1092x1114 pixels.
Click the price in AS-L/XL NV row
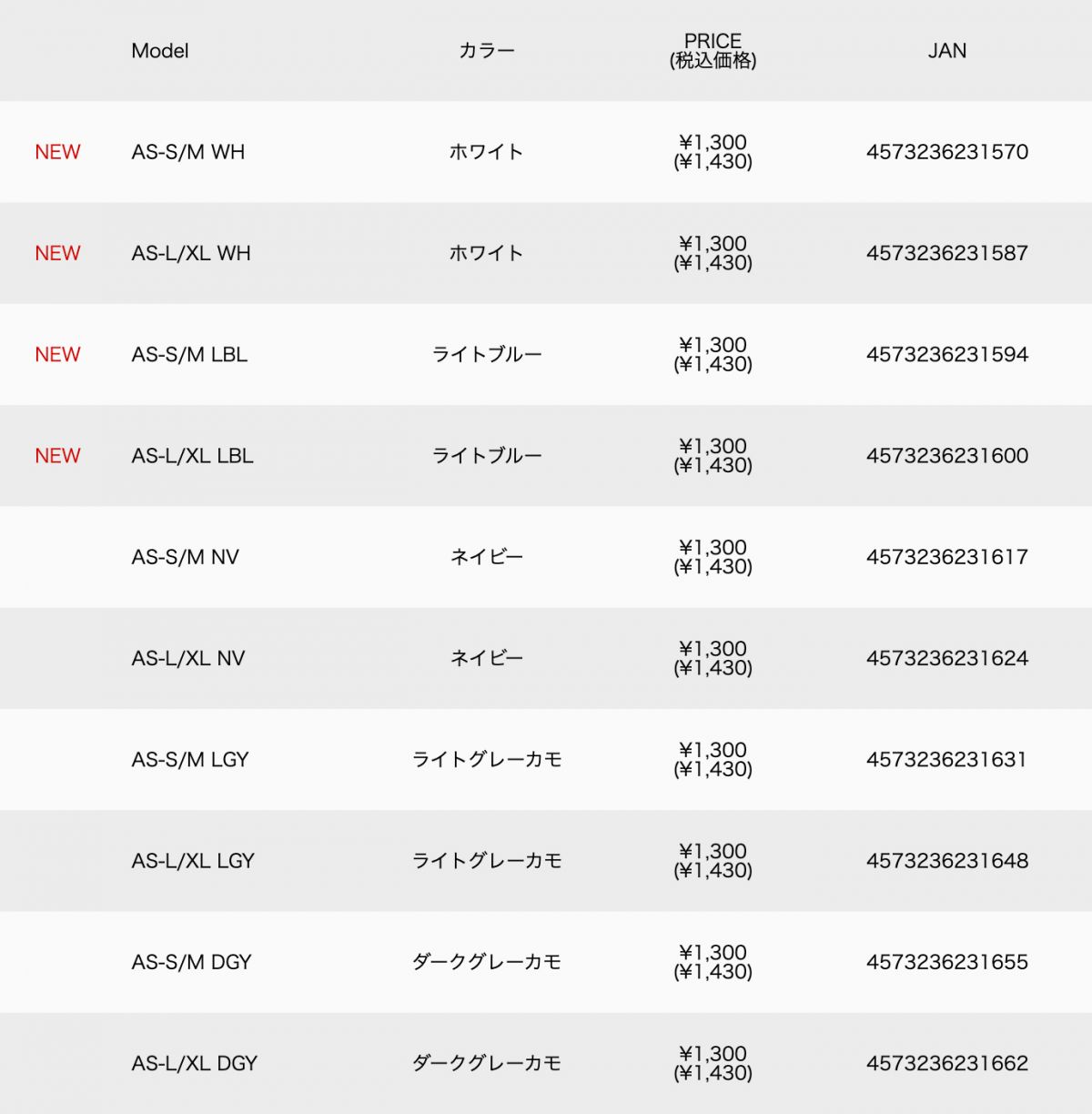point(713,658)
